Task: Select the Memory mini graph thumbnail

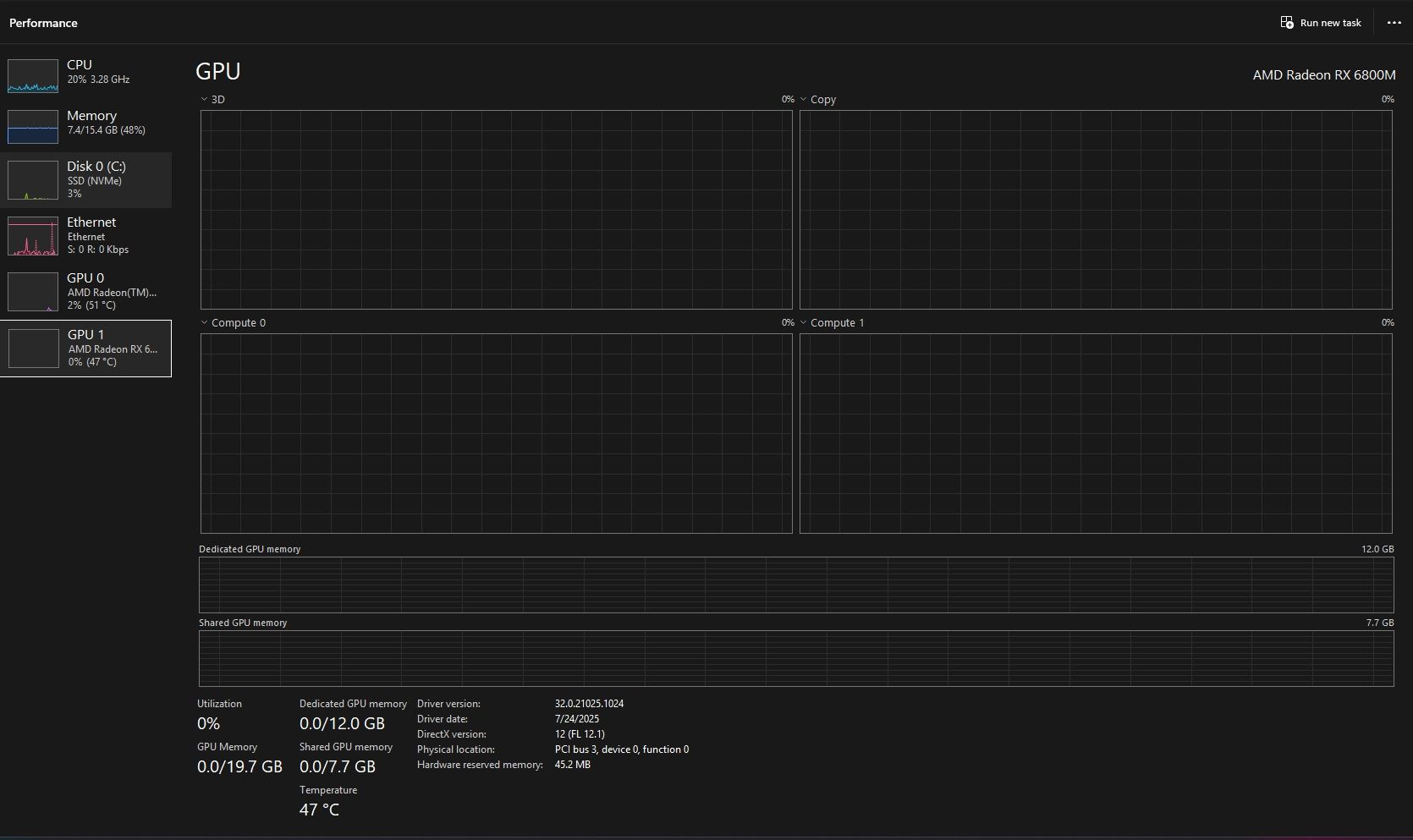Action: (x=33, y=127)
